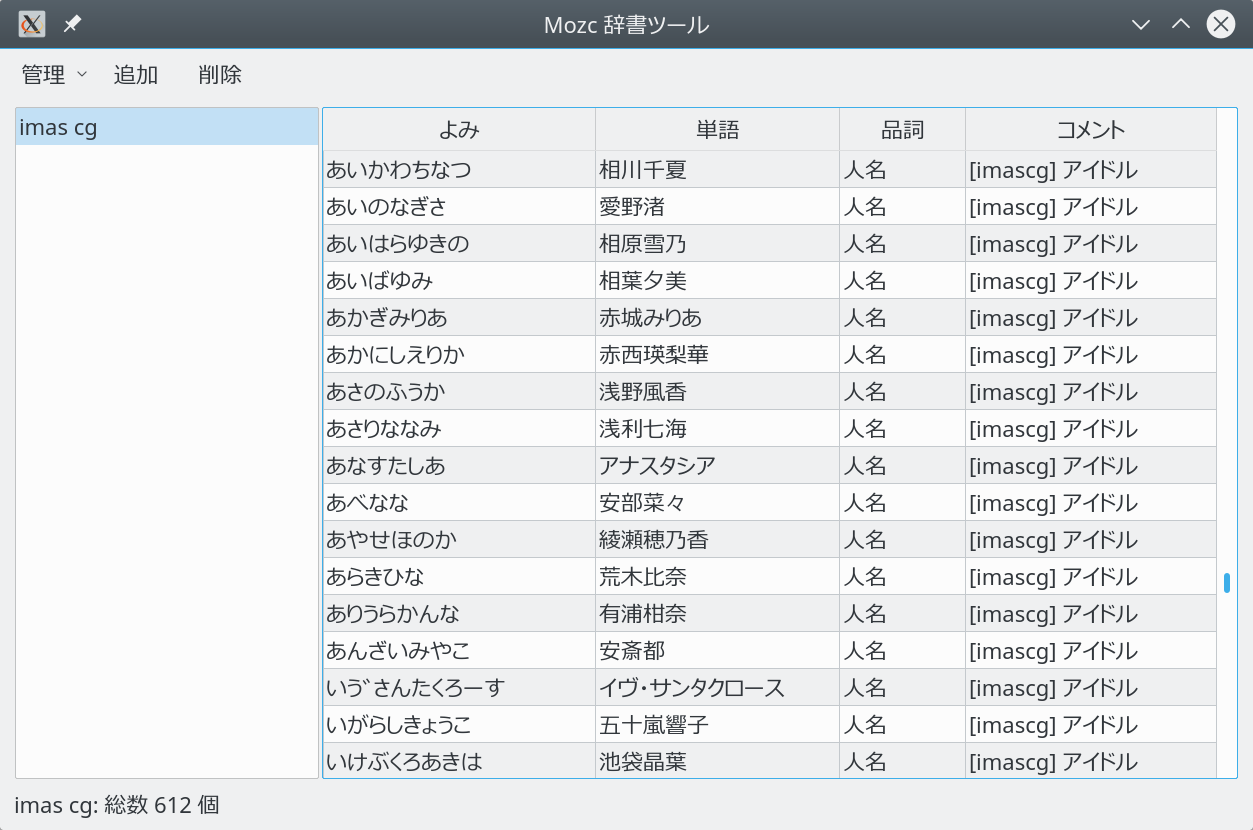The height and width of the screenshot is (830, 1253).
Task: Select word アナスタシア
Action: pyautogui.click(x=718, y=466)
